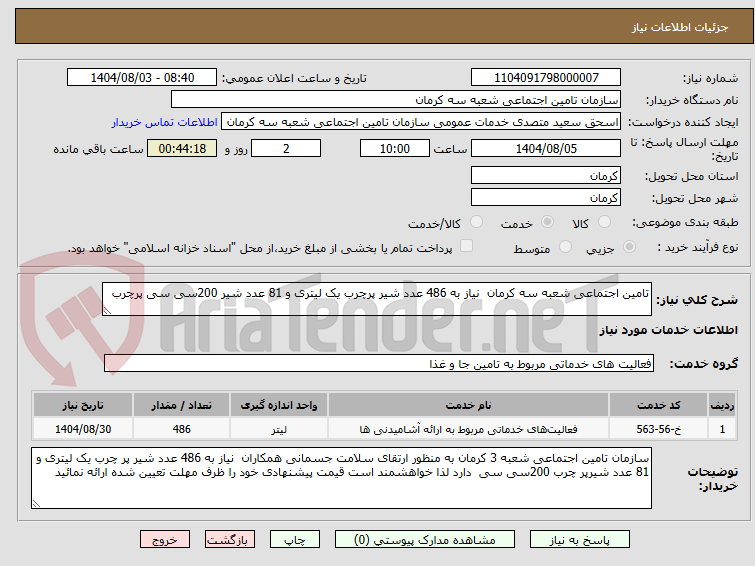Viewport: 755px width, 566px height.
Task: Click the تاریخ نیاز column header
Action: click(83, 405)
